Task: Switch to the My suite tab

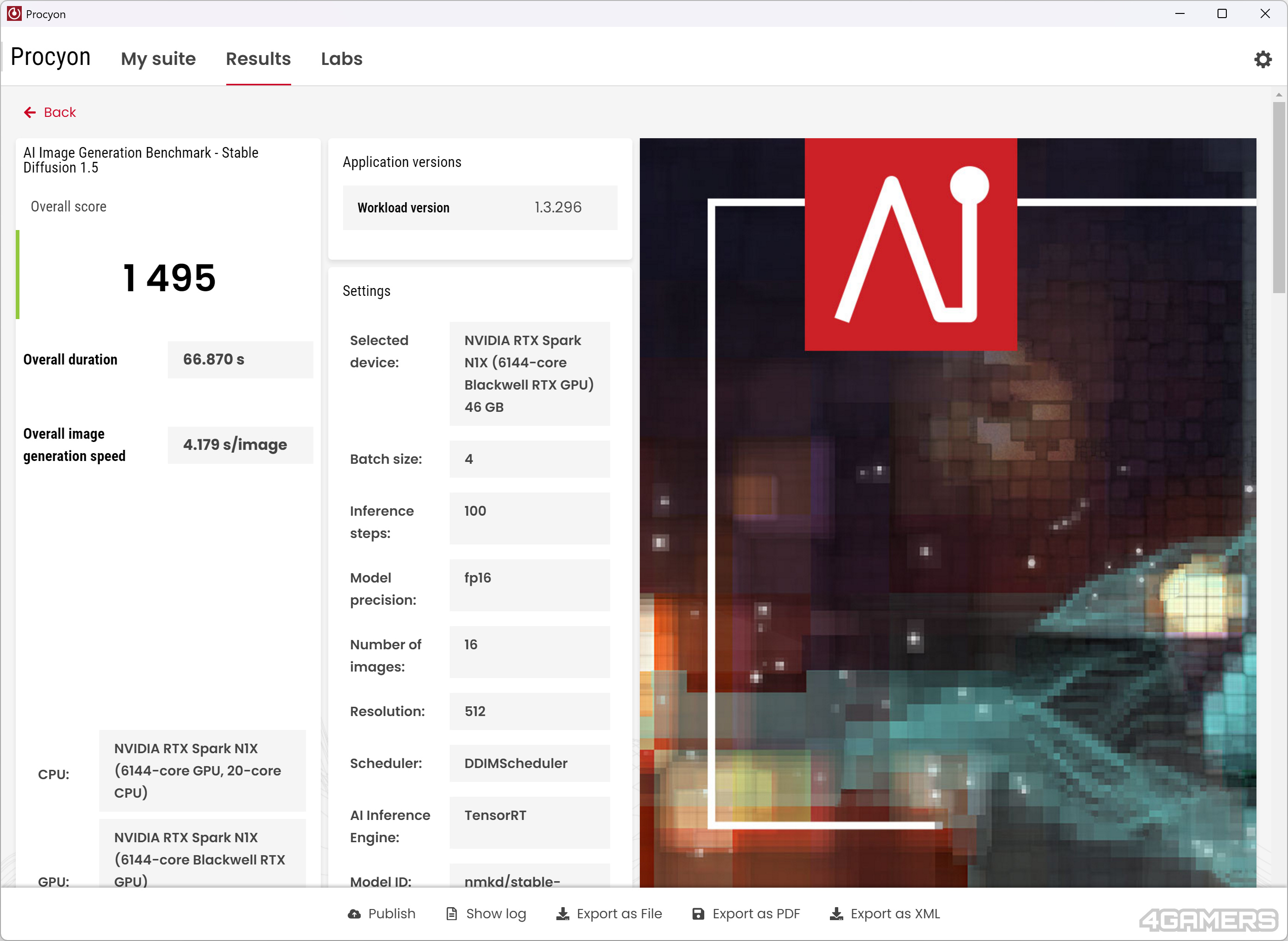Action: (x=158, y=59)
